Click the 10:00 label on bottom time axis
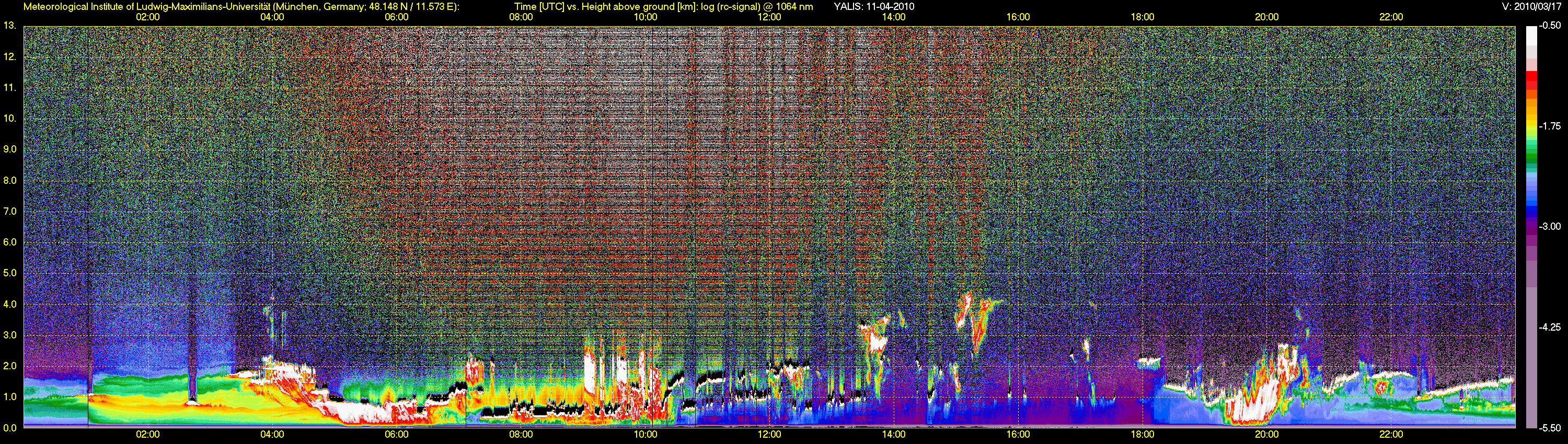This screenshot has height=444, width=1568. pyautogui.click(x=645, y=434)
